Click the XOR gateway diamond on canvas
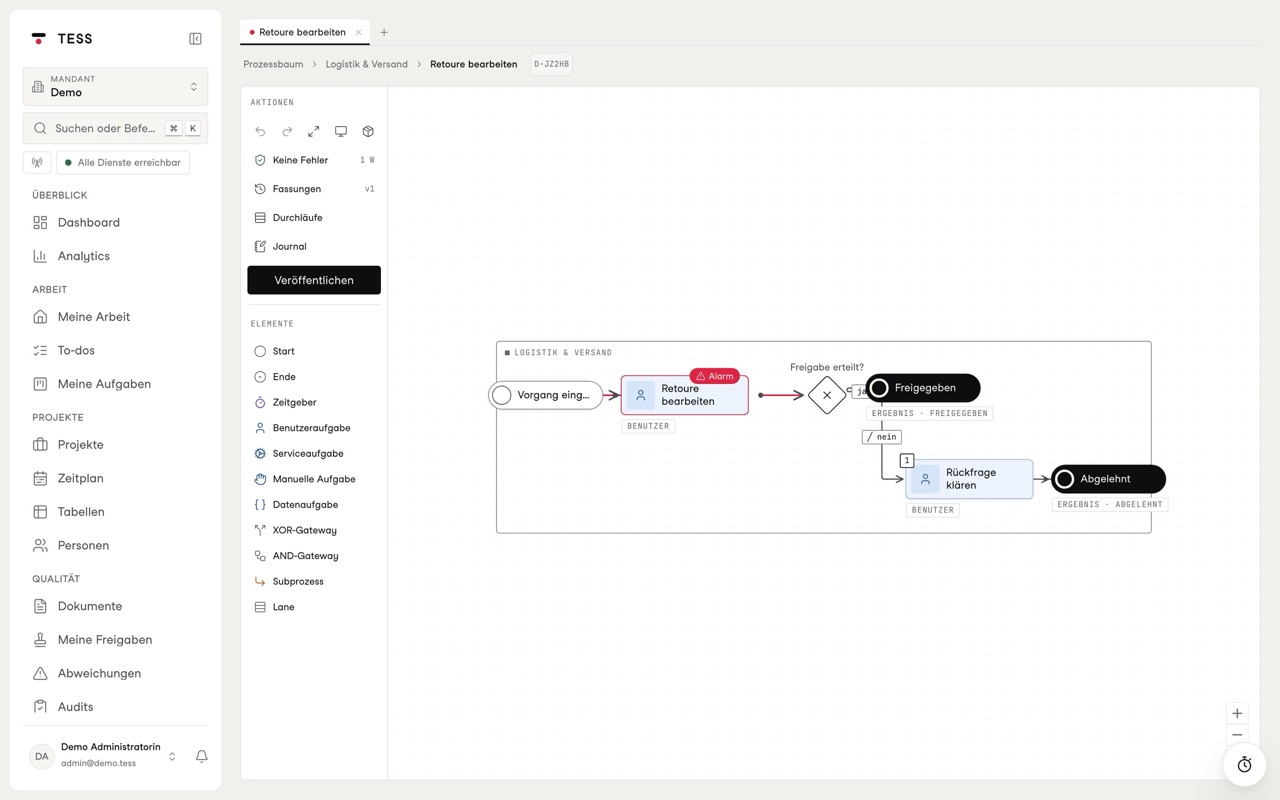Image resolution: width=1280 pixels, height=800 pixels. pos(827,395)
